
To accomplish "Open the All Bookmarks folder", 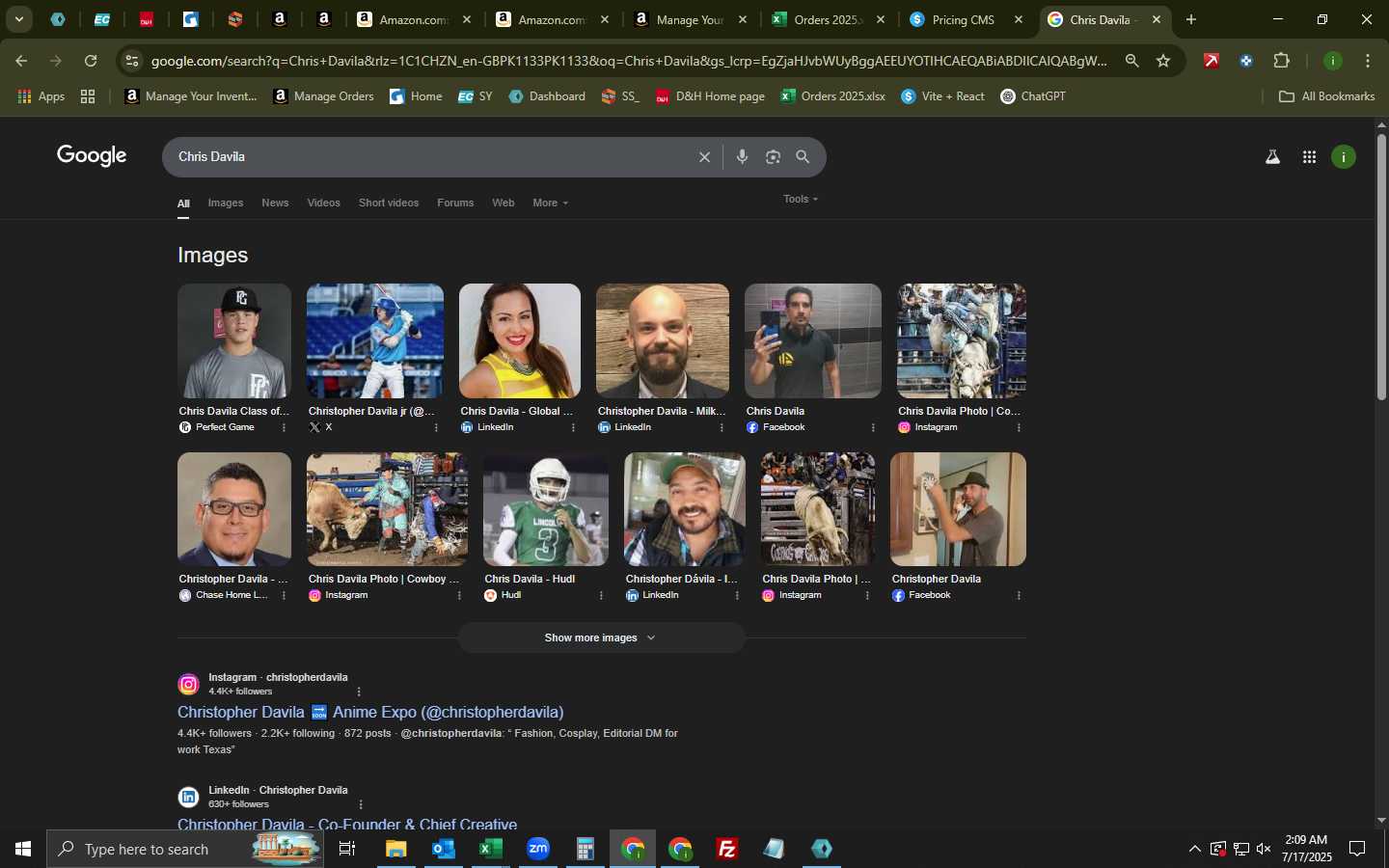I will [1326, 96].
